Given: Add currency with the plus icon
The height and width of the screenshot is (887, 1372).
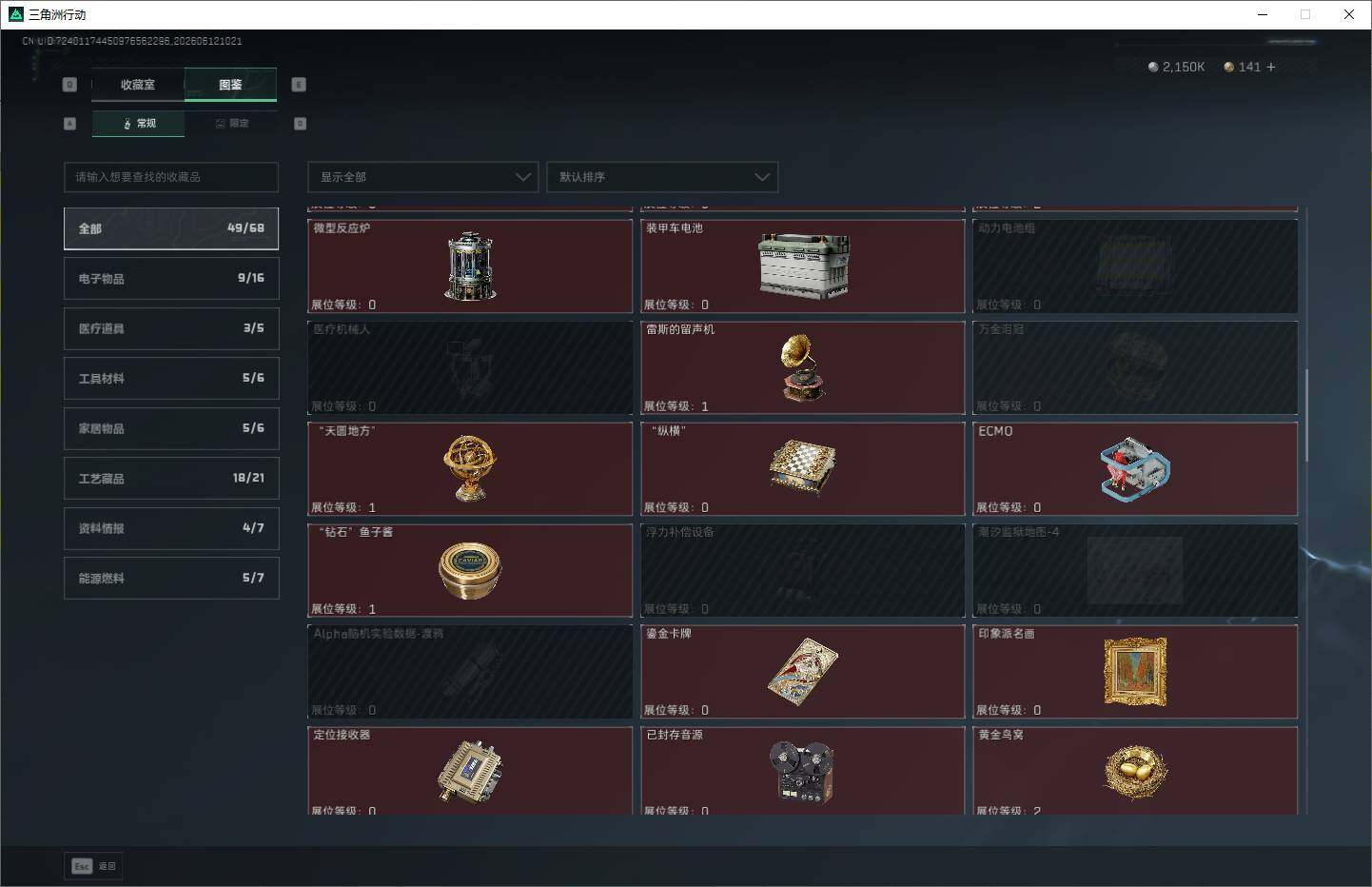Looking at the screenshot, I should click(1271, 67).
